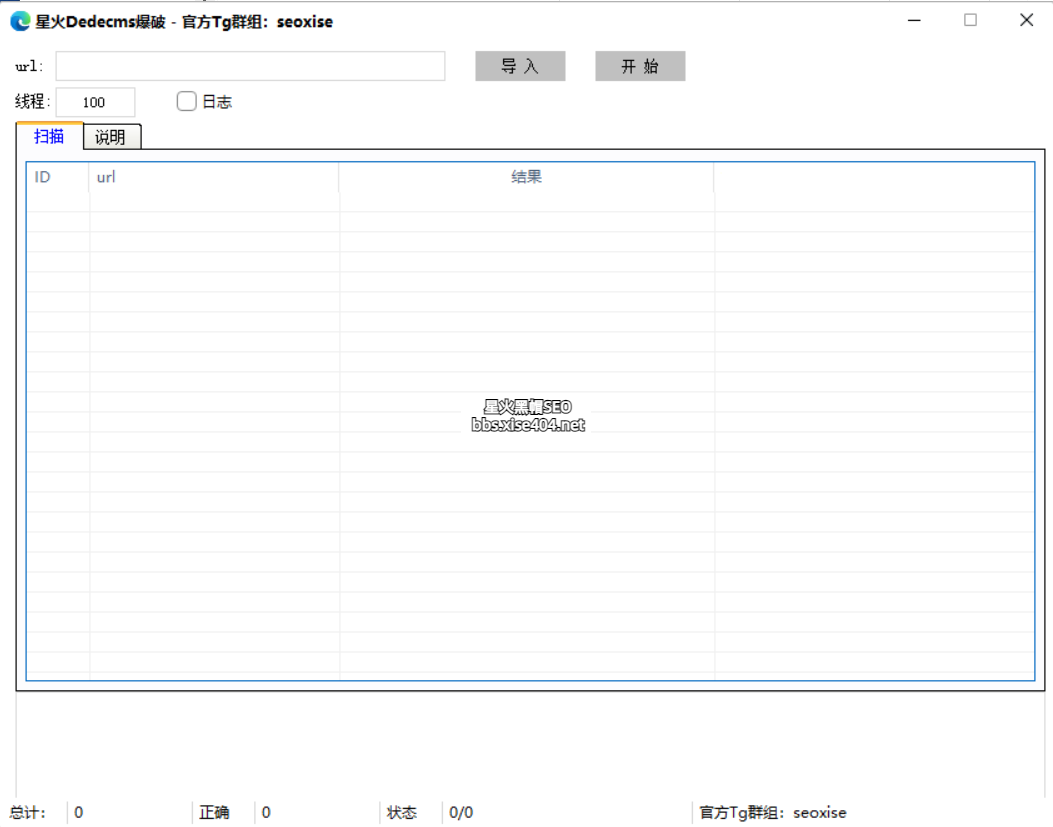The height and width of the screenshot is (827, 1053).
Task: Focus the url input field
Action: 250,66
